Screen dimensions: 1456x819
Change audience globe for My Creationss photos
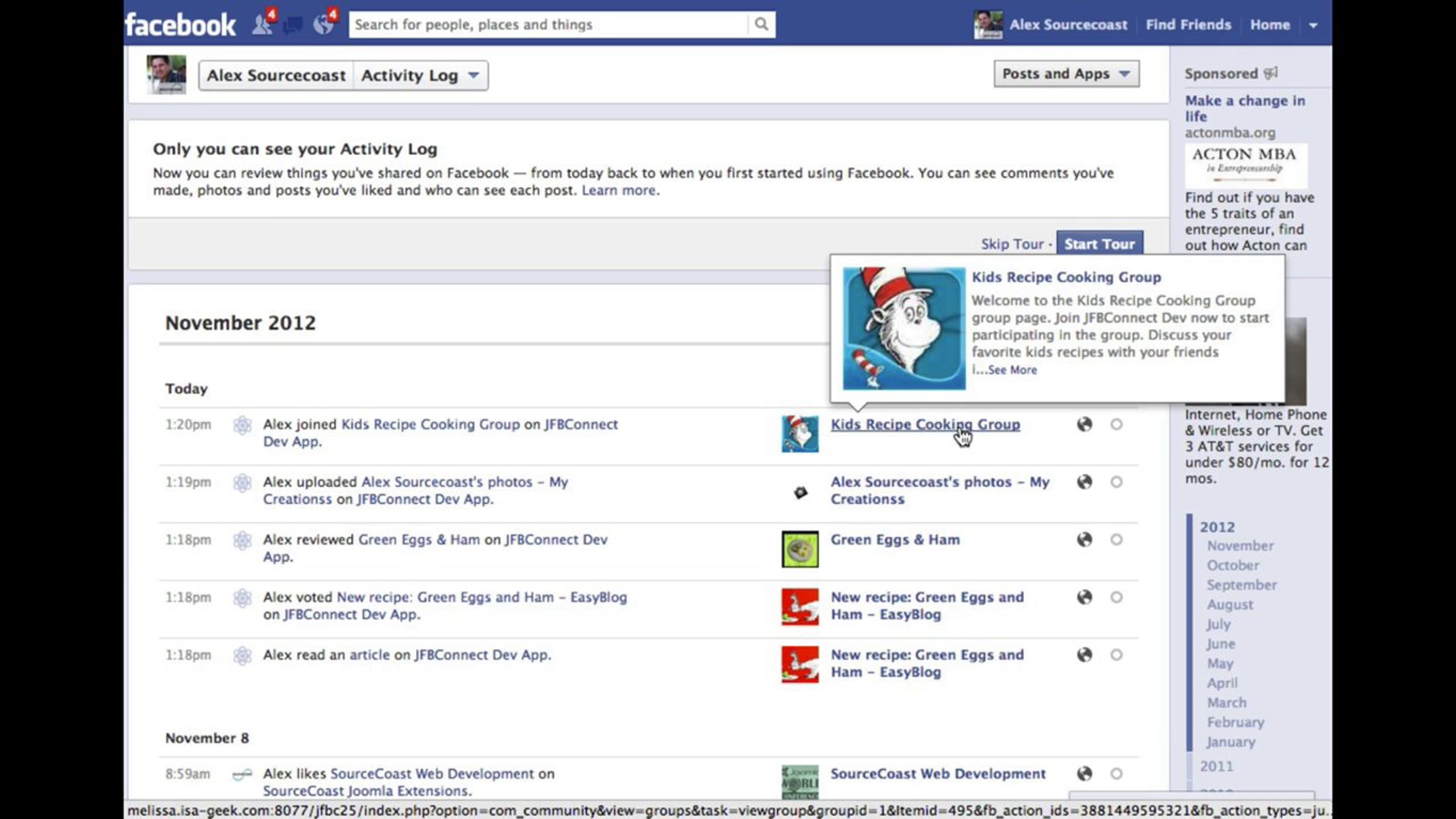[x=1084, y=482]
